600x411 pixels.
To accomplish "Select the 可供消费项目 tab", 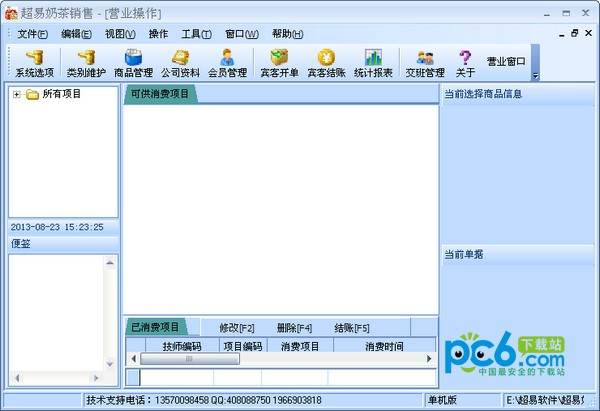I will (x=160, y=94).
